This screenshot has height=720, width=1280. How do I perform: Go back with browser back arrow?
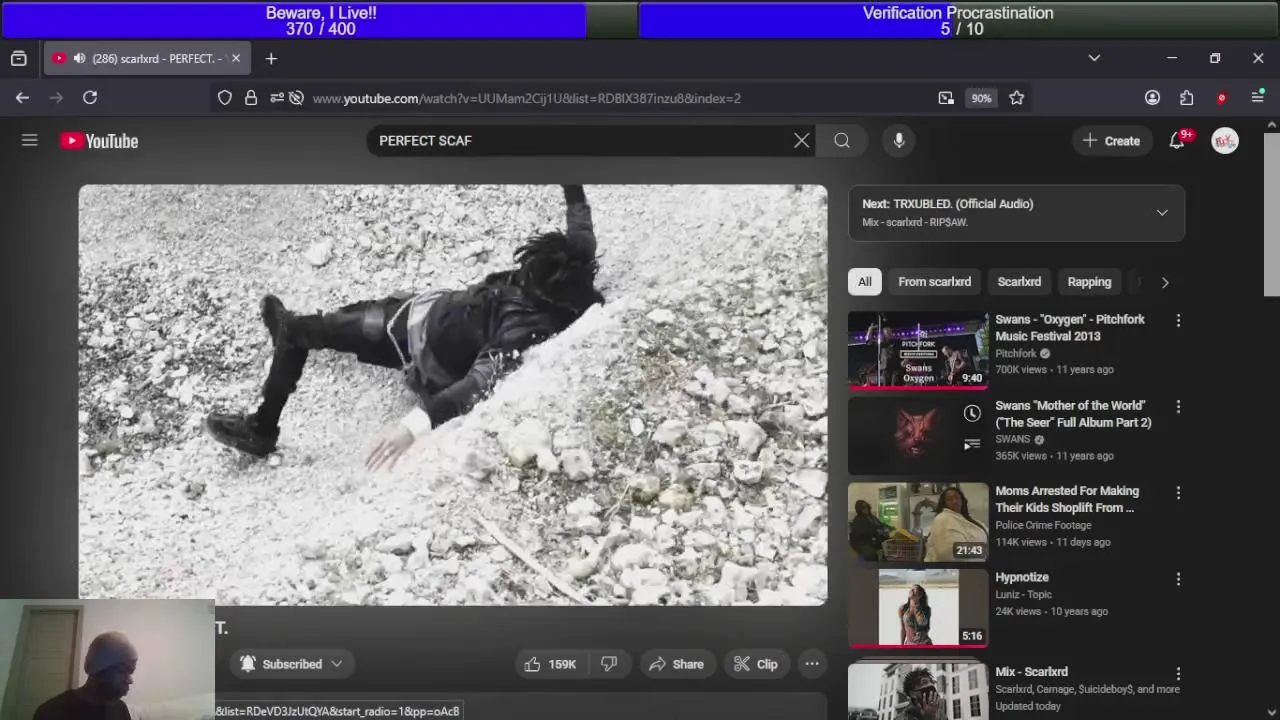pos(22,98)
